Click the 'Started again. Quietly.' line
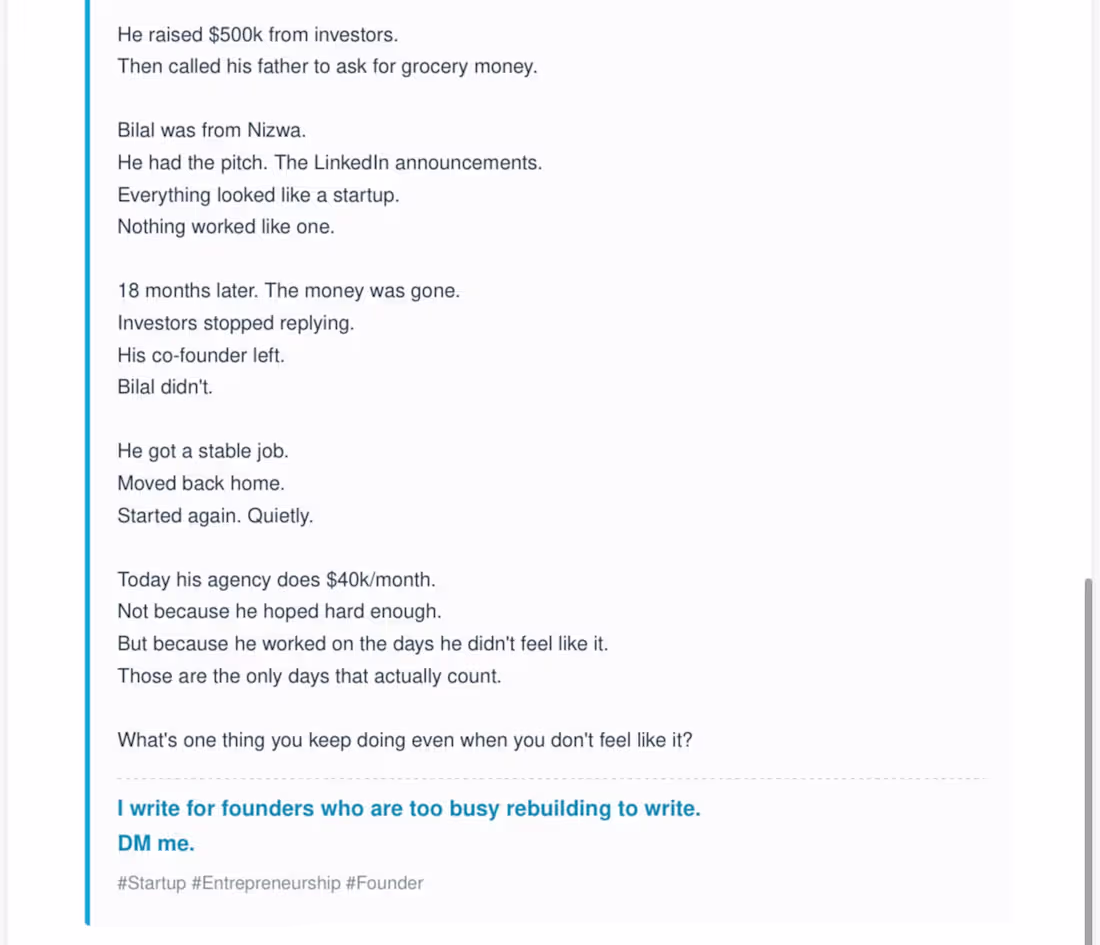Image resolution: width=1100 pixels, height=945 pixels. 215,516
